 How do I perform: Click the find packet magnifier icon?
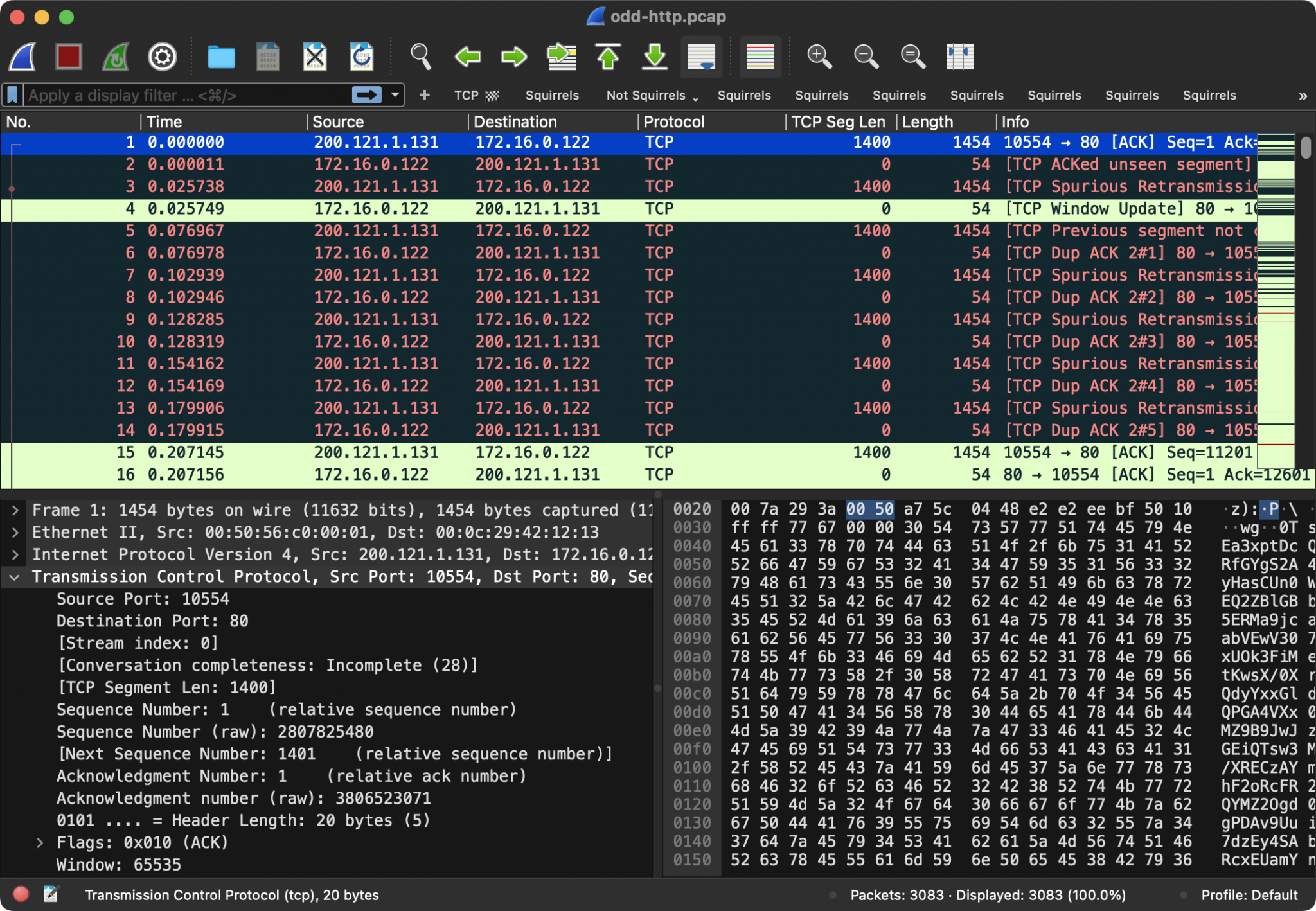[420, 57]
